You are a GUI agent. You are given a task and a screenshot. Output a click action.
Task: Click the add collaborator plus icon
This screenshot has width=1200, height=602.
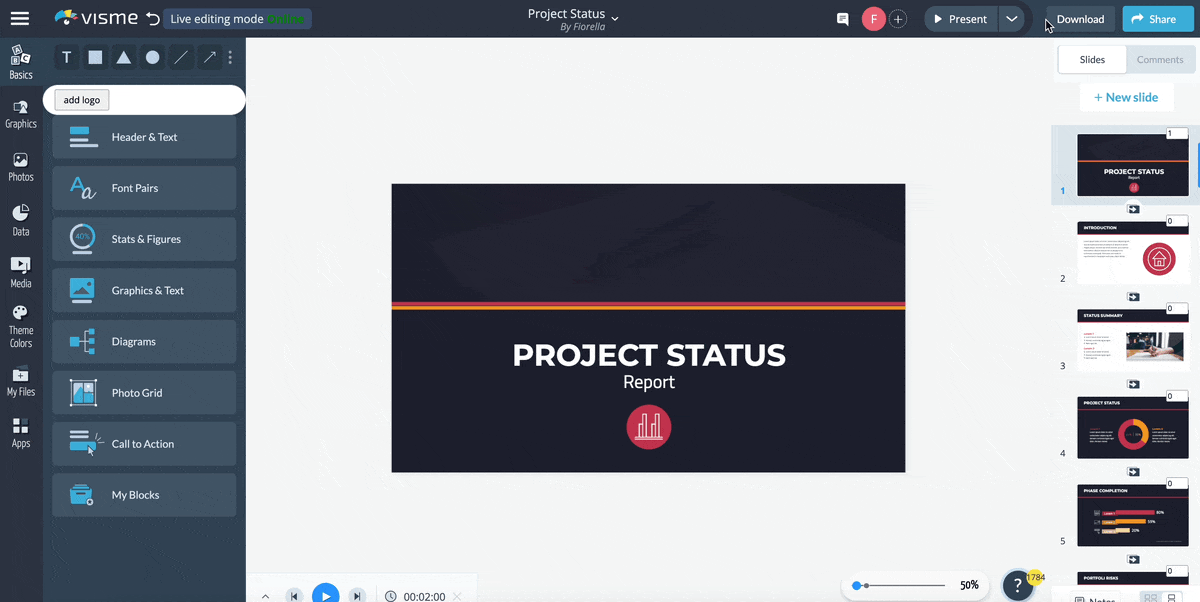[898, 19]
